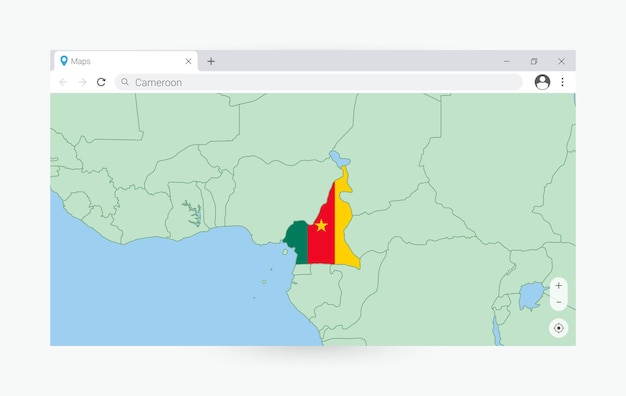Click the yellow star on Cameroon

click(321, 226)
